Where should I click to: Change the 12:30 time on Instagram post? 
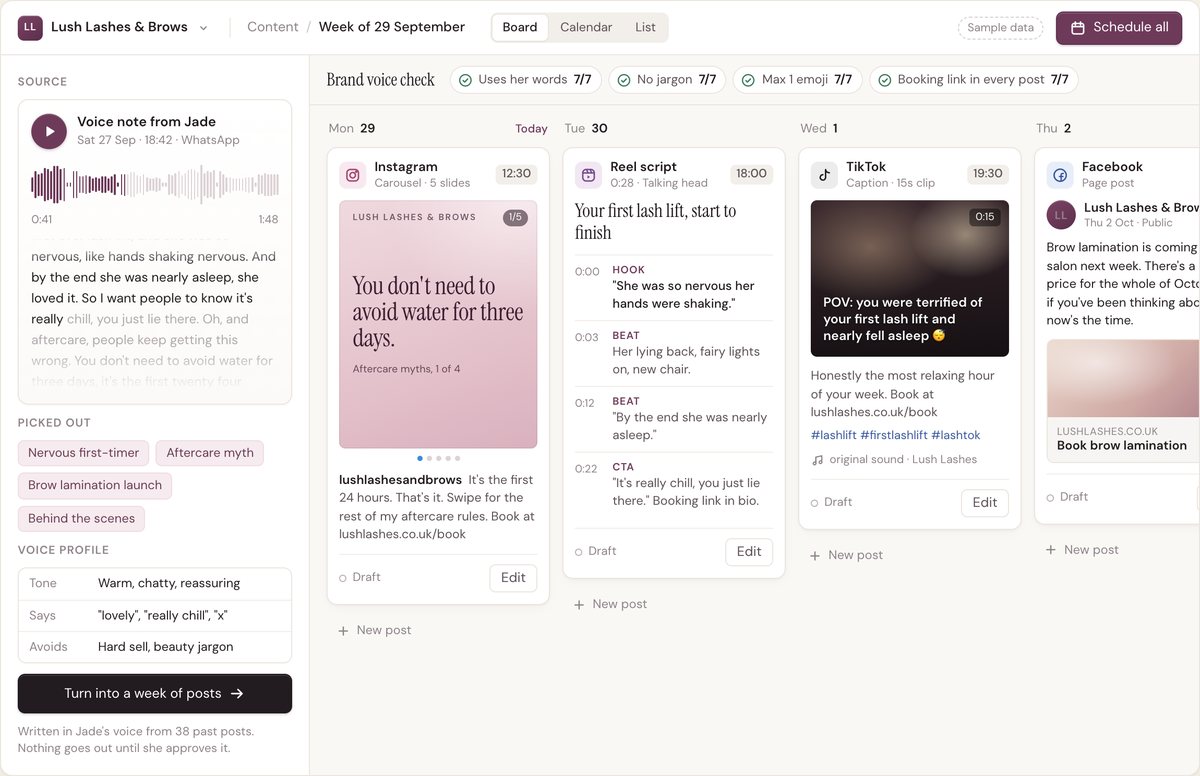[516, 174]
